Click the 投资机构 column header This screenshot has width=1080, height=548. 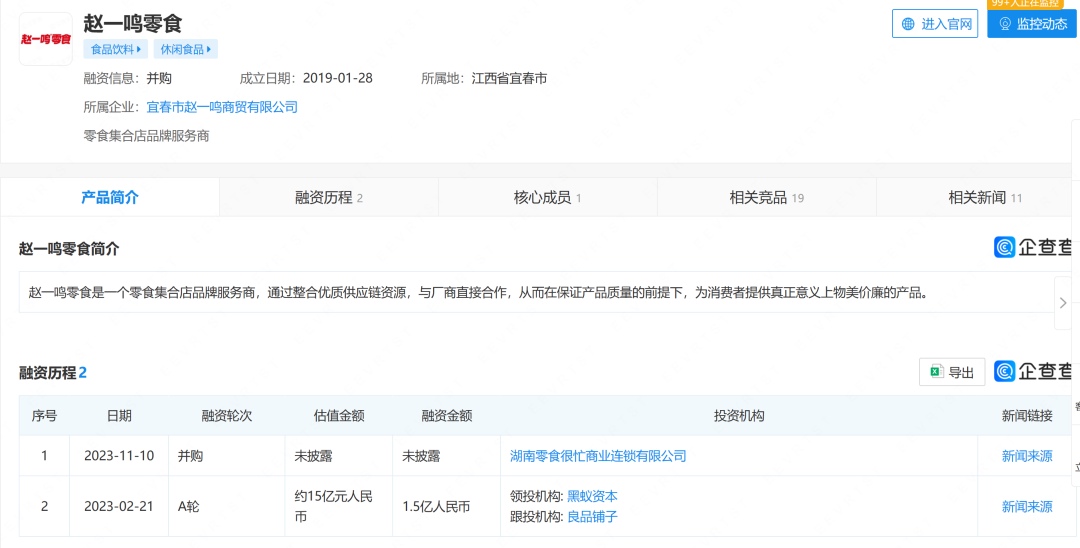click(739, 416)
